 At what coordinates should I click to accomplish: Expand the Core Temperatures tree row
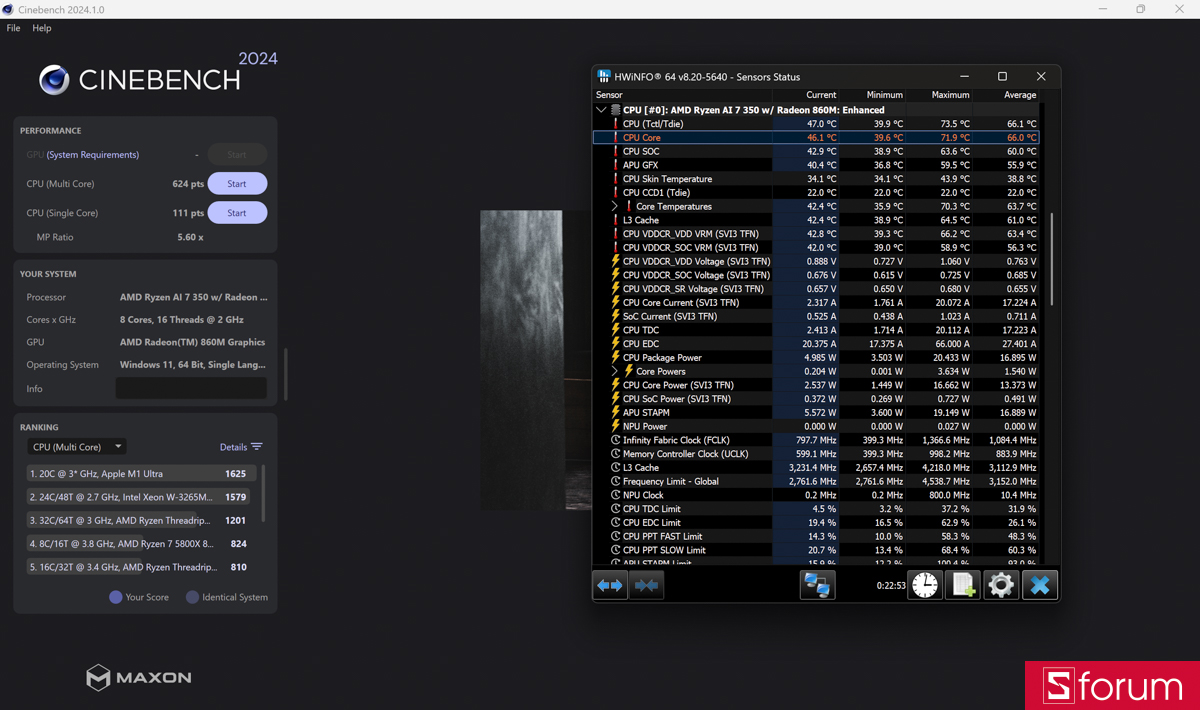[x=615, y=206]
